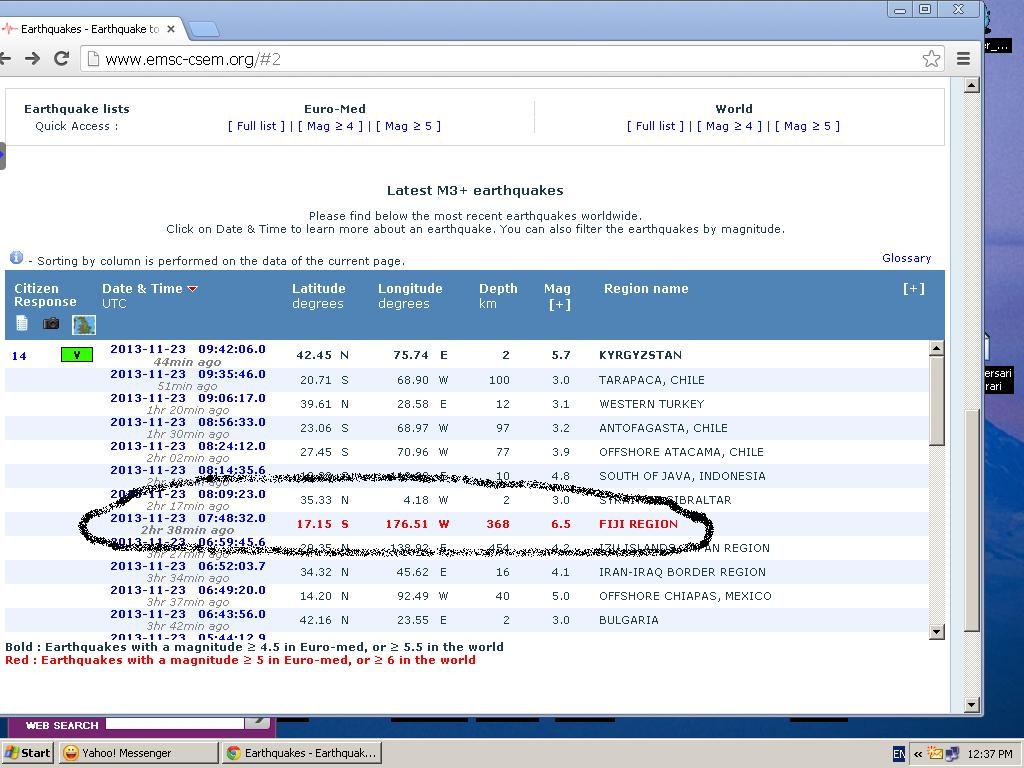Open the Chrome menu (three-line icon)
The image size is (1024, 768).
coord(963,59)
